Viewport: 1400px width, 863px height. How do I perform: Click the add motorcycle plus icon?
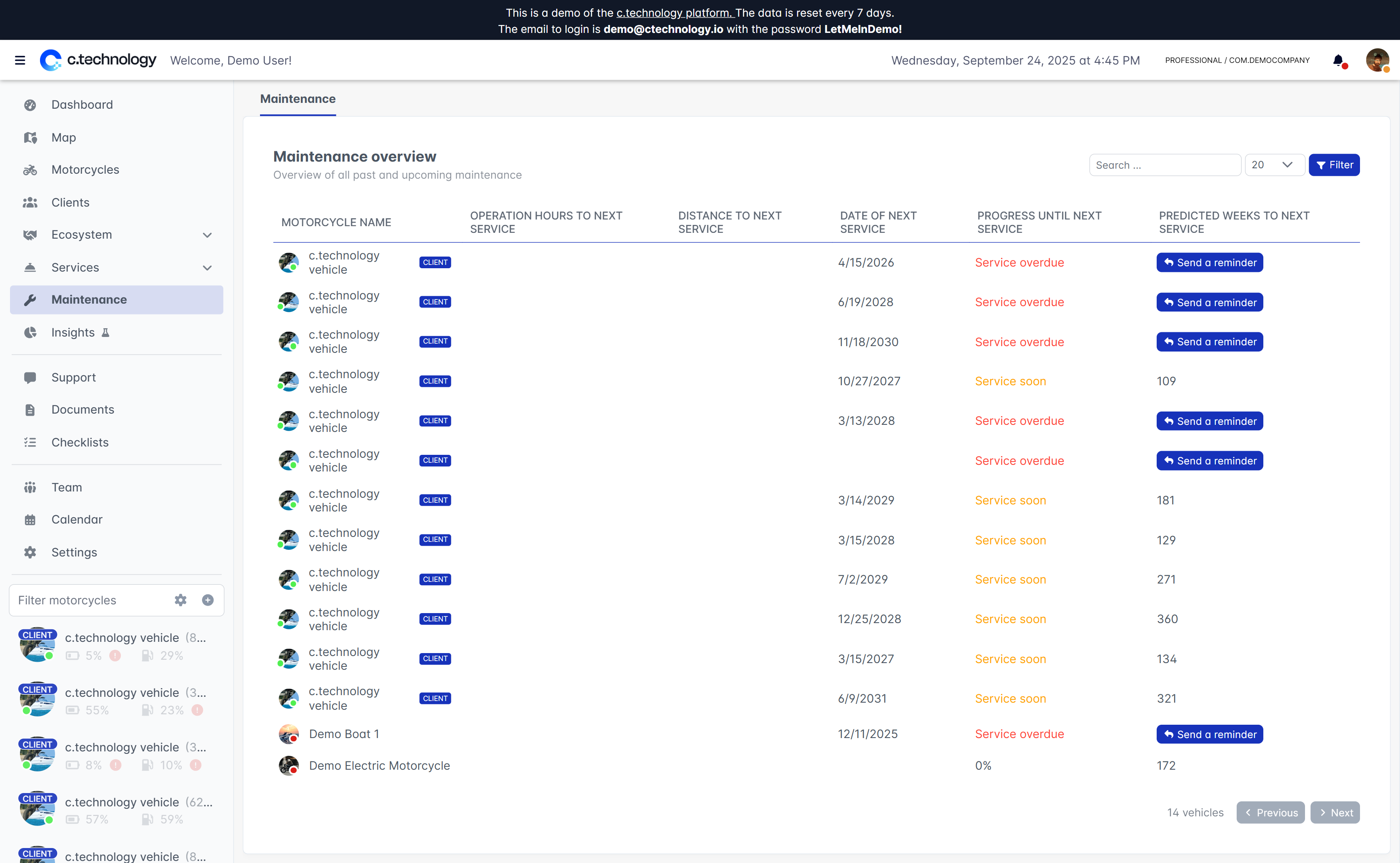pos(208,600)
